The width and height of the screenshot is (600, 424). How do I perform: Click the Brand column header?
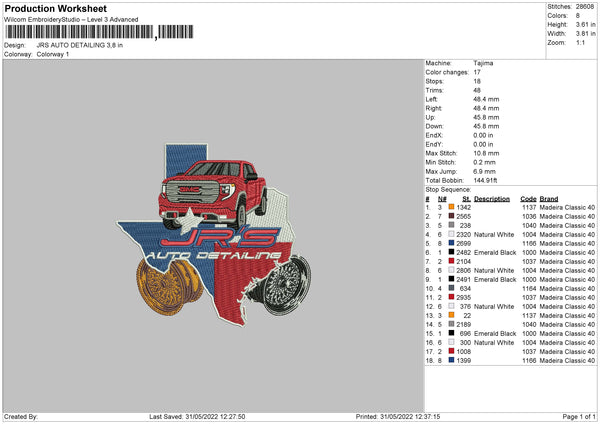click(549, 198)
